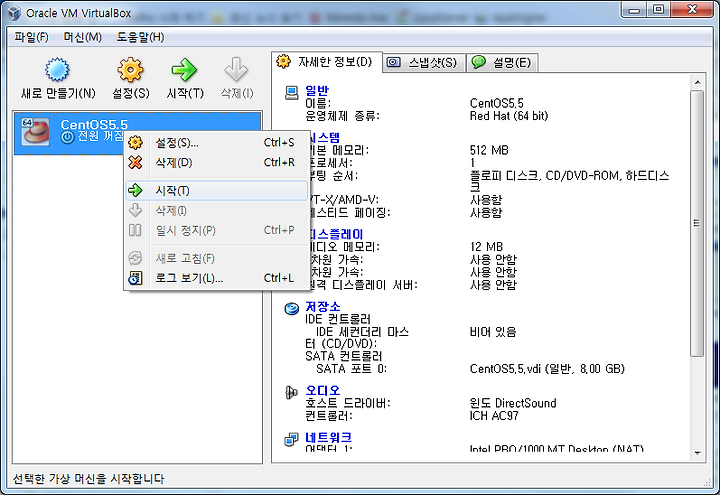Open the 디스플레이 section link
The width and height of the screenshot is (720, 495).
pyautogui.click(x=337, y=234)
